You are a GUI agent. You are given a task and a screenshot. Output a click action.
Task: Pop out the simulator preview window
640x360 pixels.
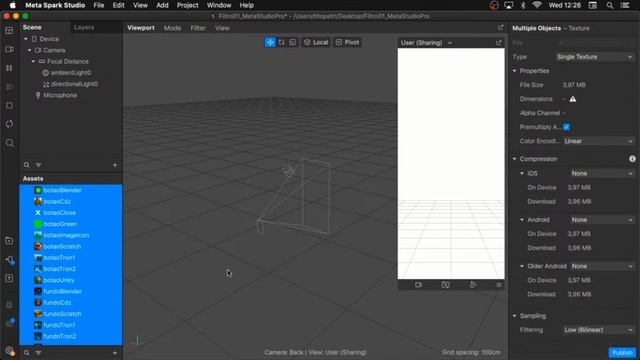(498, 42)
